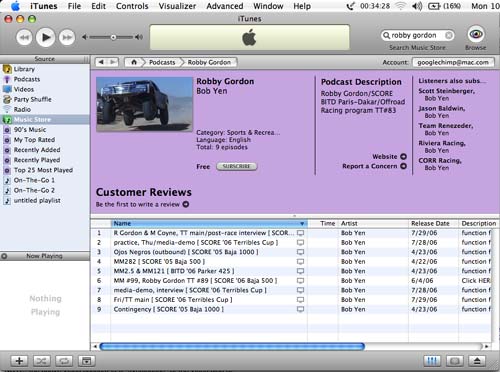Sort by the Artist column header
Screen dimensions: 500x372
(x=373, y=223)
